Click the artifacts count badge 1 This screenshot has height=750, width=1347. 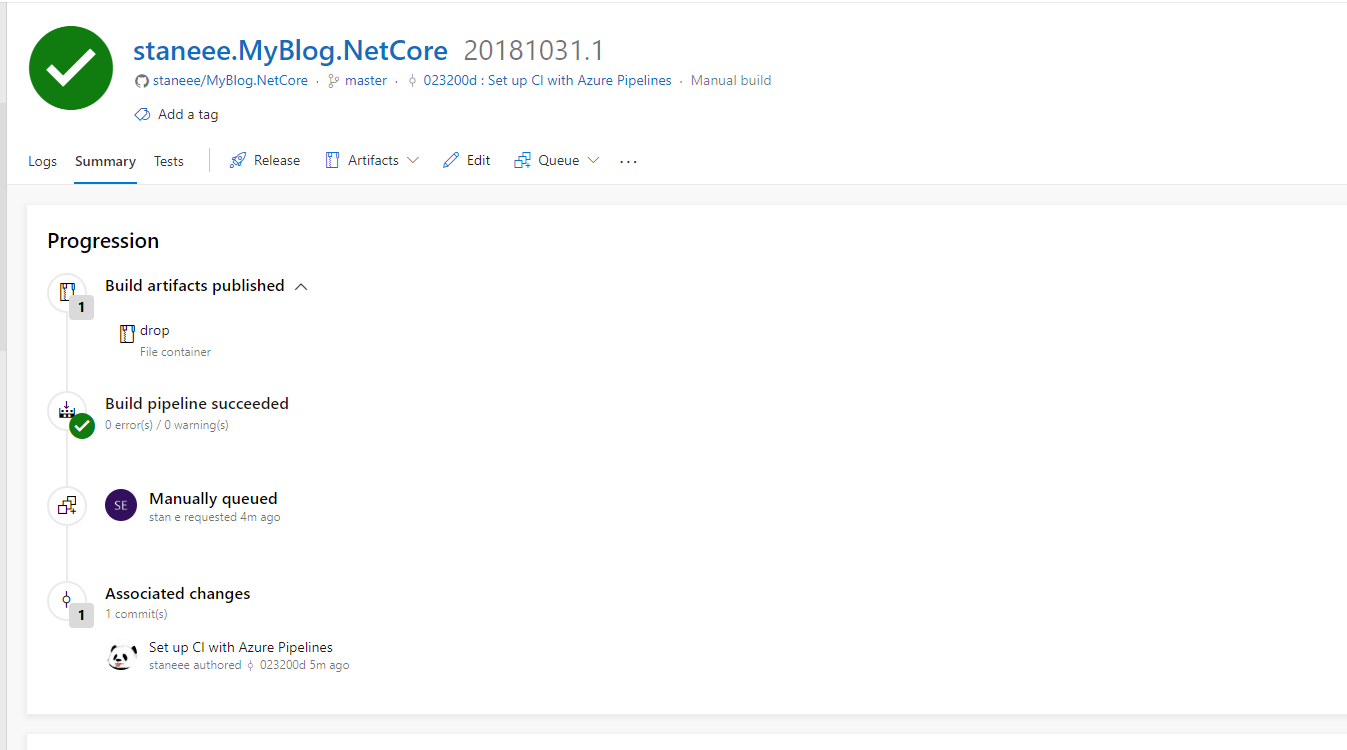pos(82,308)
